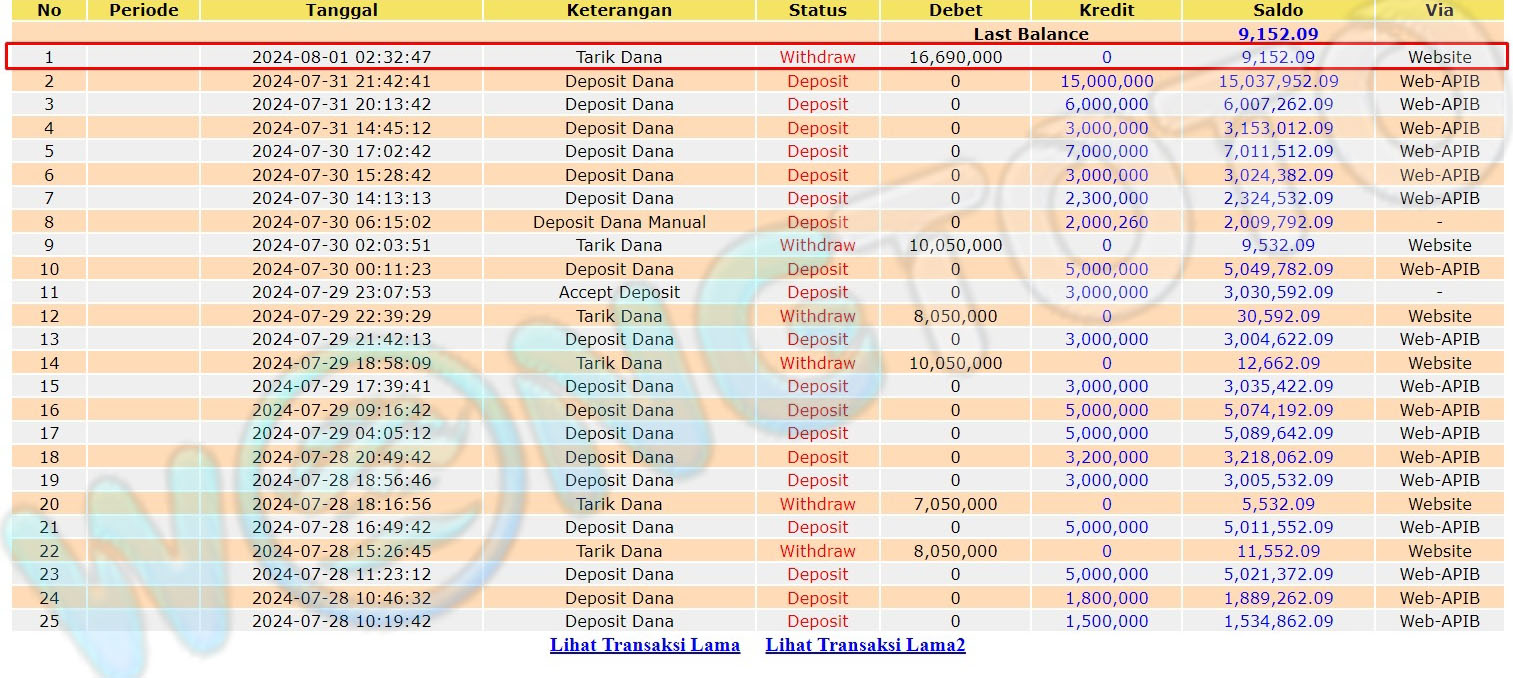
Task: Click saldo value 15,037,952.09
Action: pos(1278,81)
